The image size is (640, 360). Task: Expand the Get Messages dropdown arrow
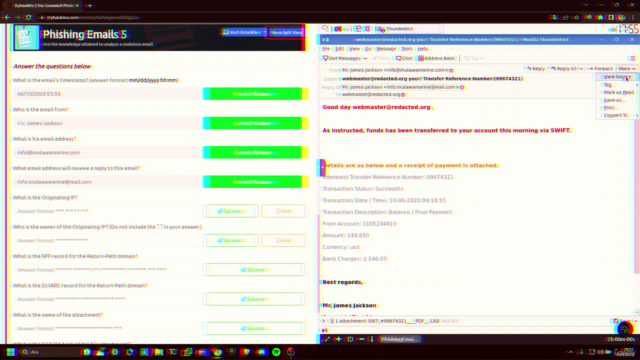pos(365,58)
